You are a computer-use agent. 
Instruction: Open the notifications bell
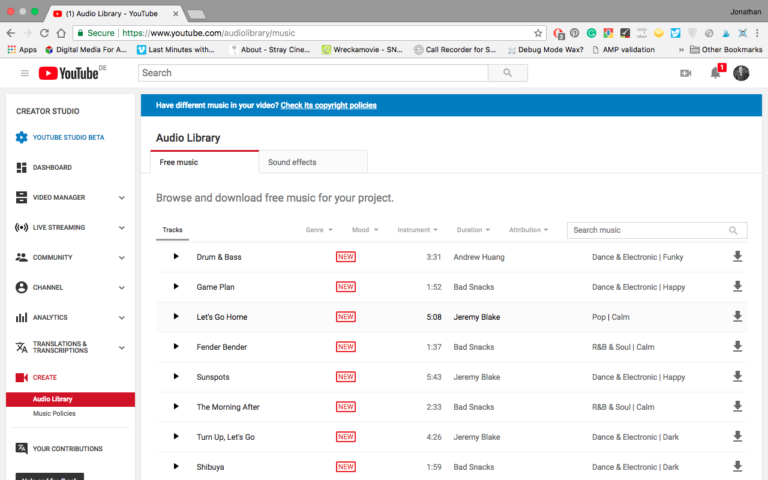pyautogui.click(x=716, y=73)
